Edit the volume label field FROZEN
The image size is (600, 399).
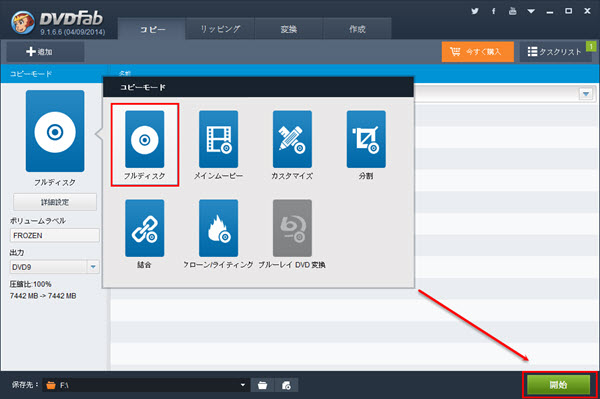coord(55,235)
